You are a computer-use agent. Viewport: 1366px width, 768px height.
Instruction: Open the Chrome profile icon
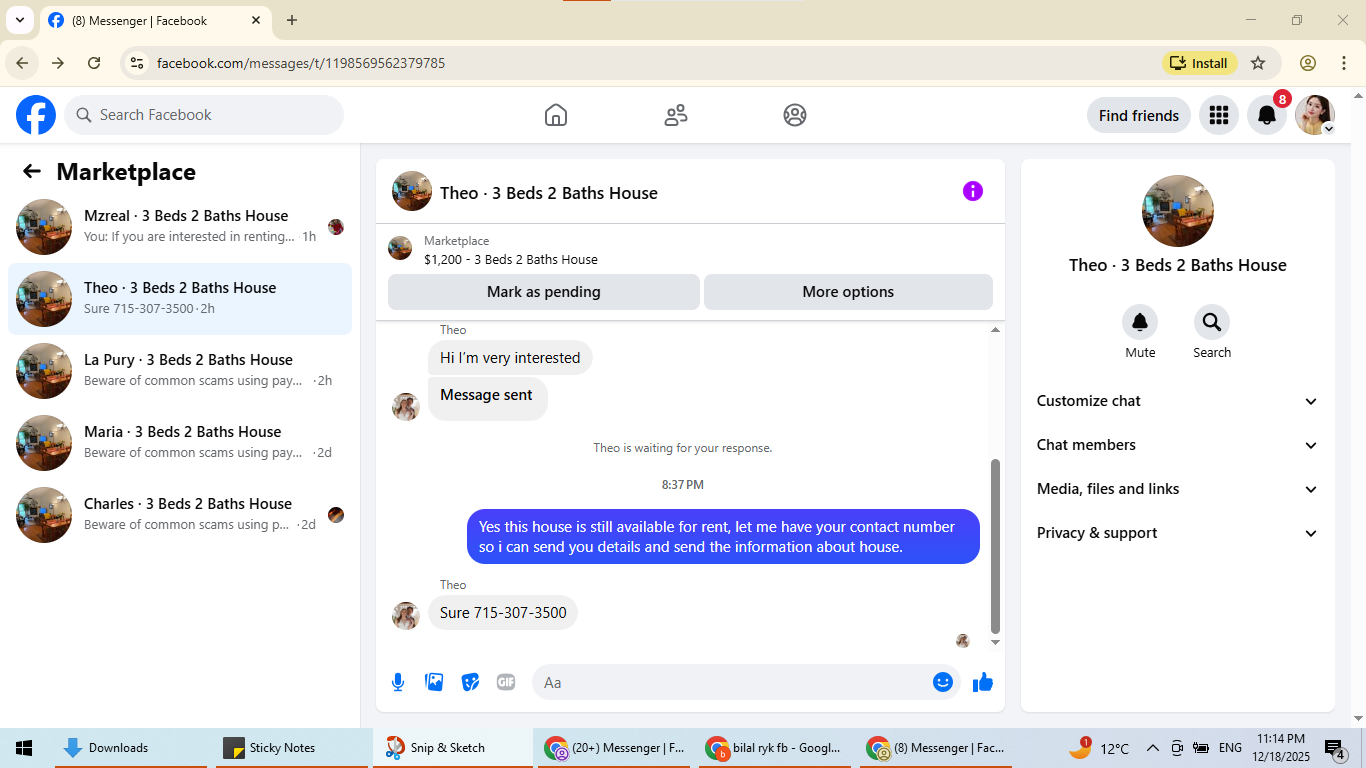click(x=1308, y=63)
